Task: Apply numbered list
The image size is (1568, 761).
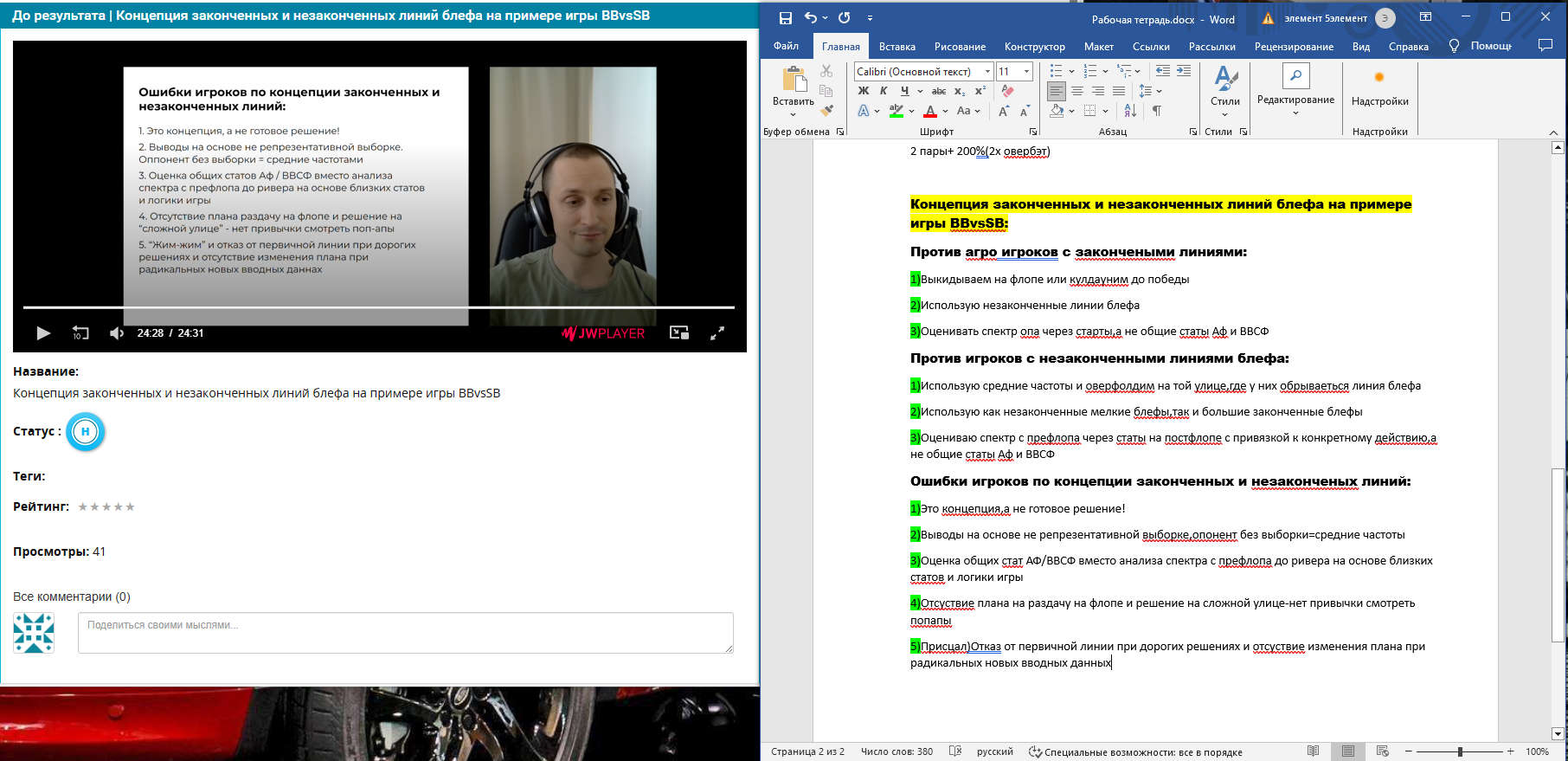Action: point(1090,71)
